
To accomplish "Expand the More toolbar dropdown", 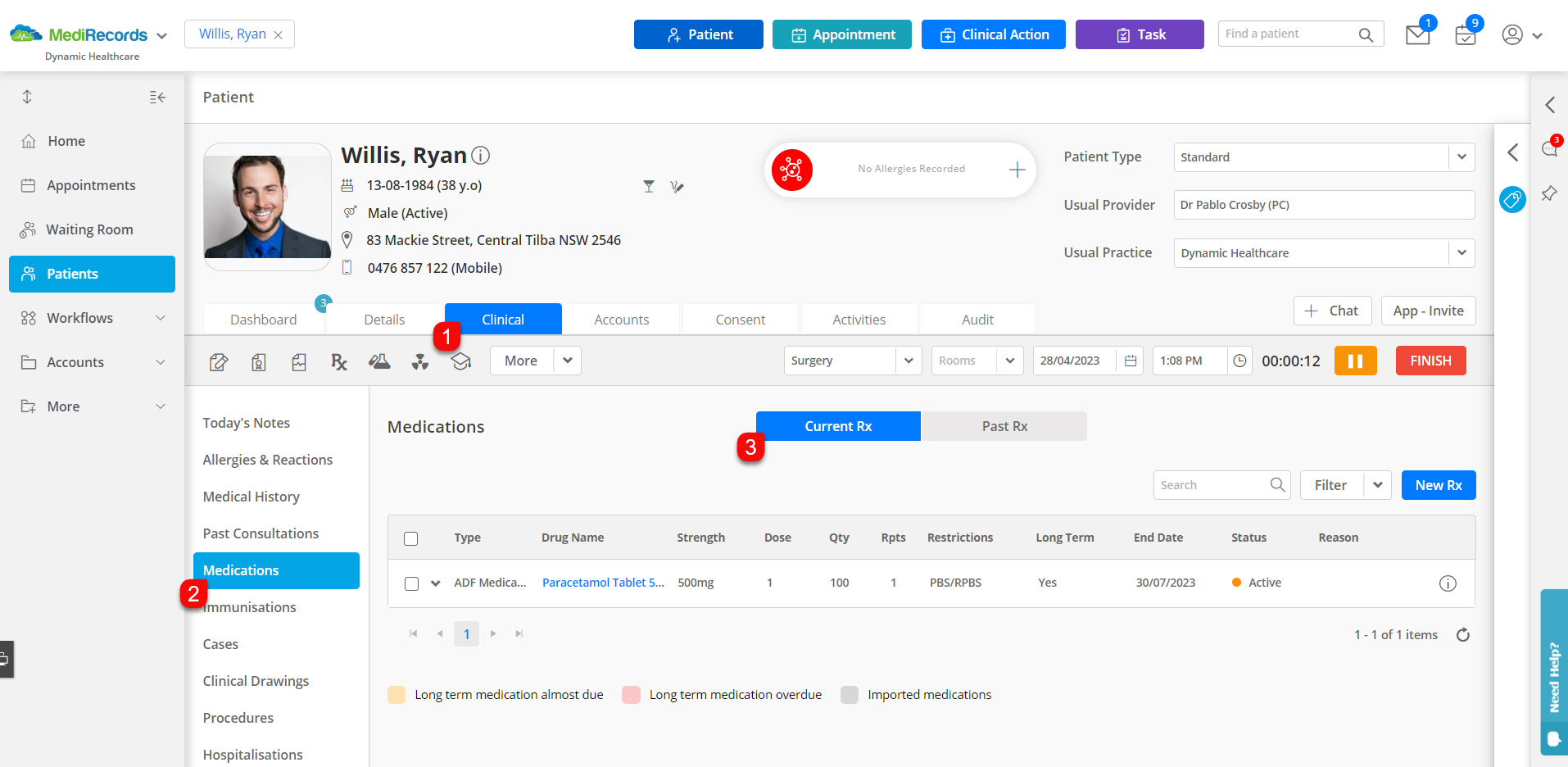I will point(567,361).
